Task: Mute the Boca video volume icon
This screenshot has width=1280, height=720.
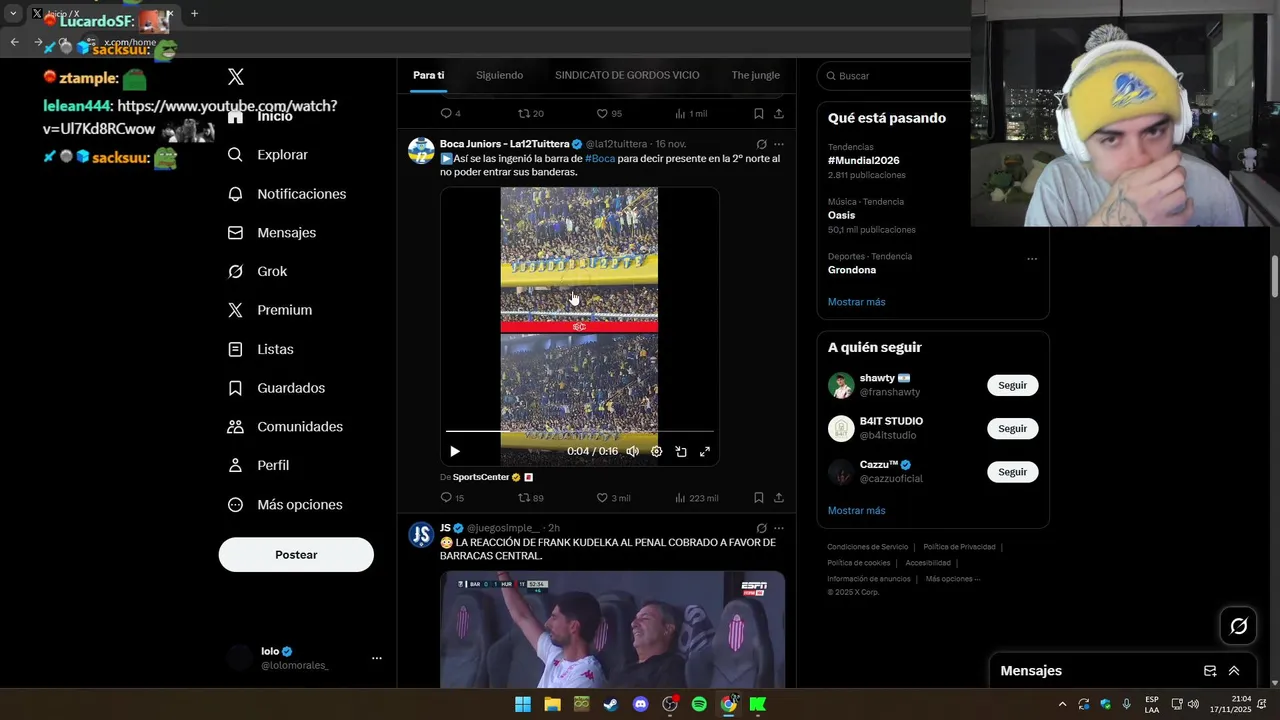Action: tap(632, 451)
